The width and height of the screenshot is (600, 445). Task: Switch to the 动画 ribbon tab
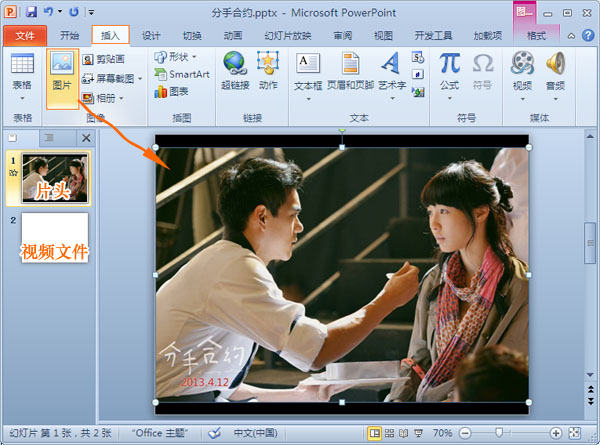pyautogui.click(x=233, y=36)
